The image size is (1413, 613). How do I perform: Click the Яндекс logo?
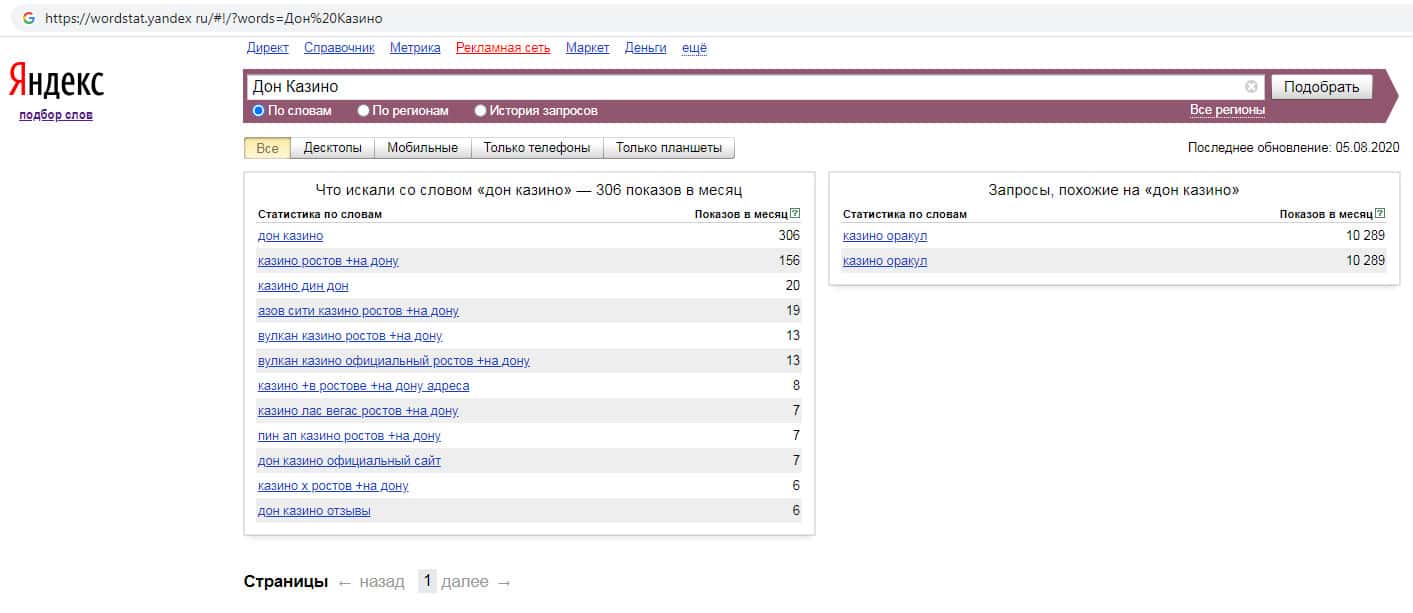pos(56,81)
